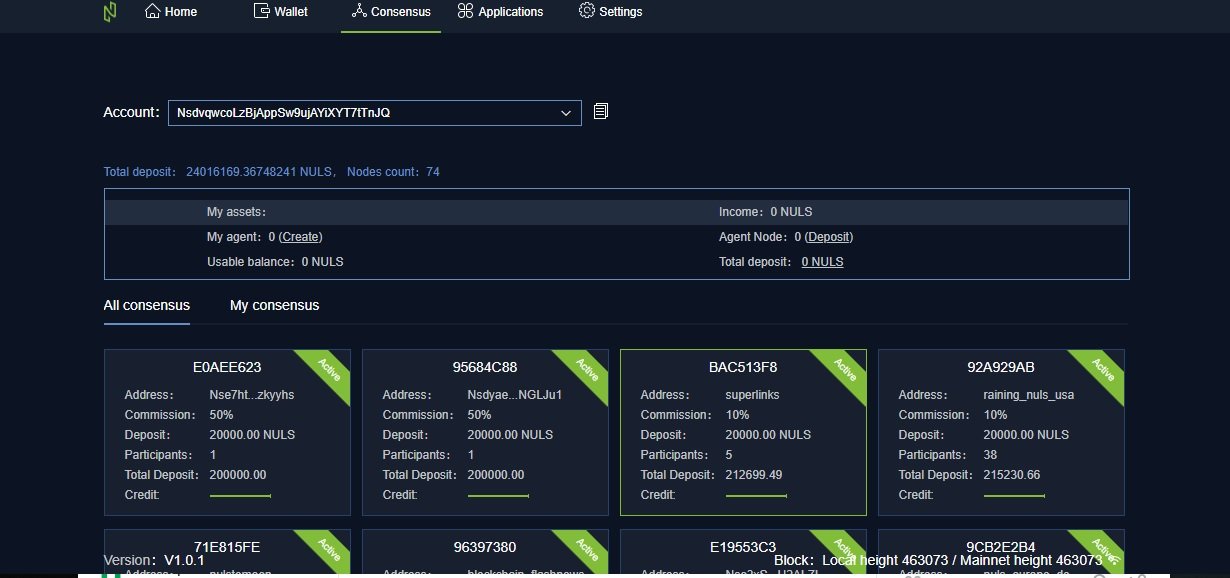Click the Version V1.0.1 label

(x=154, y=560)
